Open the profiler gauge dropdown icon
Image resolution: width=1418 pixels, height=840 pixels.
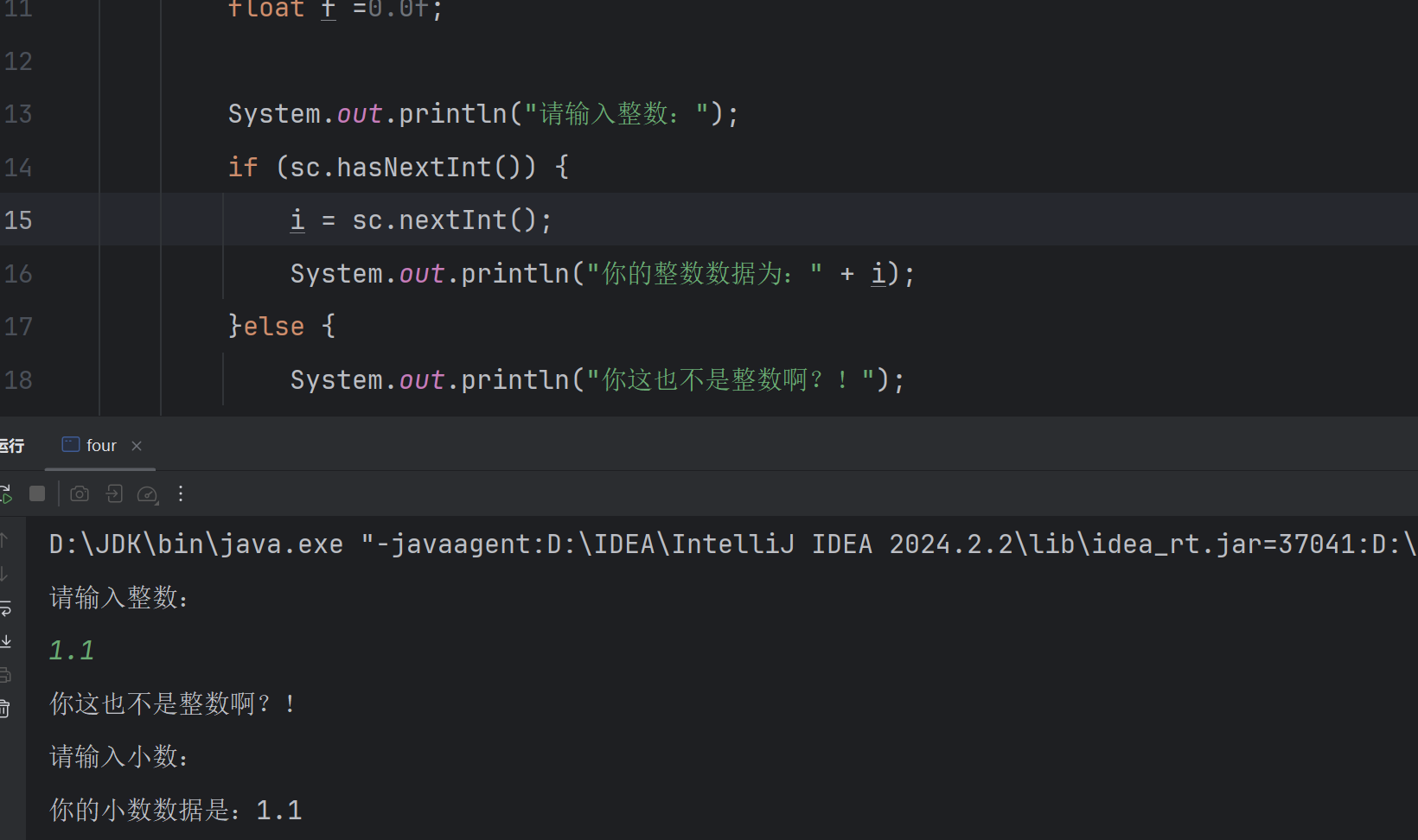(x=148, y=494)
